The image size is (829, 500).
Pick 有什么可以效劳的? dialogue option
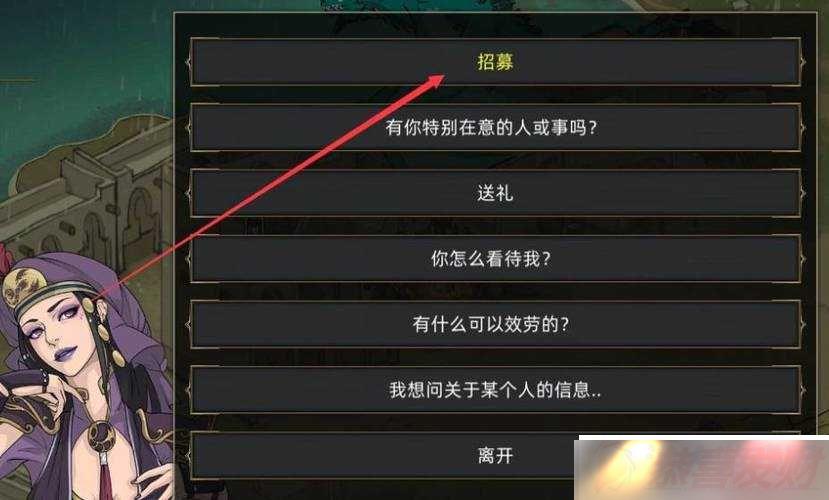(x=495, y=324)
